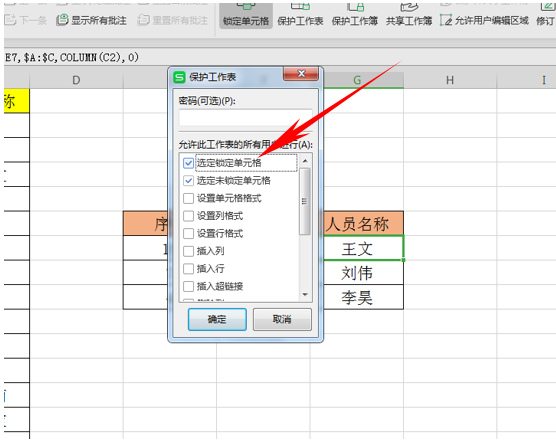Click the list scroll-down arrow
Image resolution: width=556 pixels, height=446 pixels.
pos(305,295)
